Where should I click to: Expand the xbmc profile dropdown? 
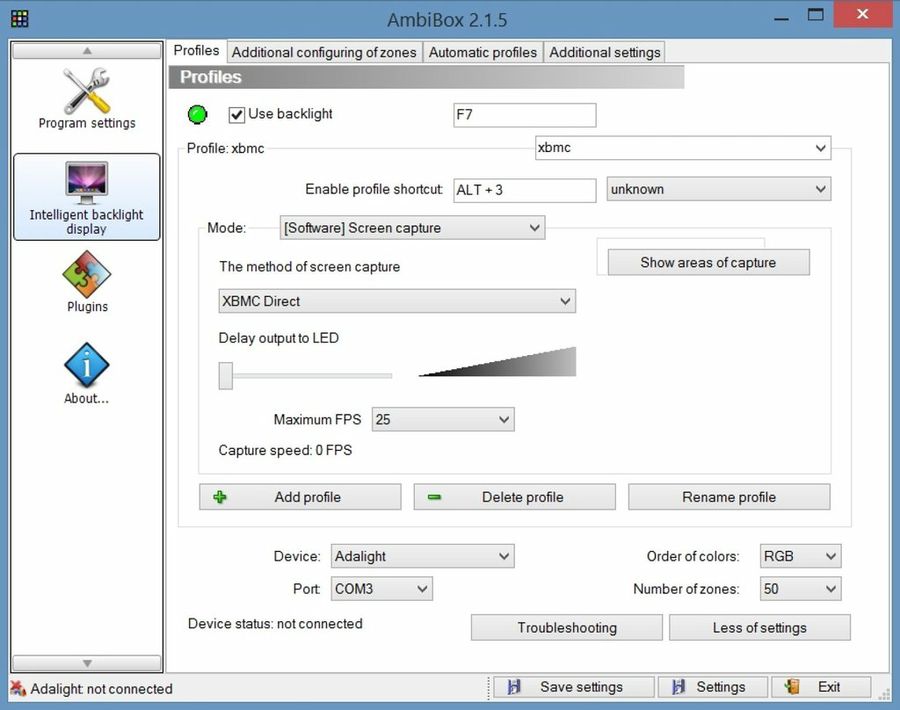pos(683,148)
